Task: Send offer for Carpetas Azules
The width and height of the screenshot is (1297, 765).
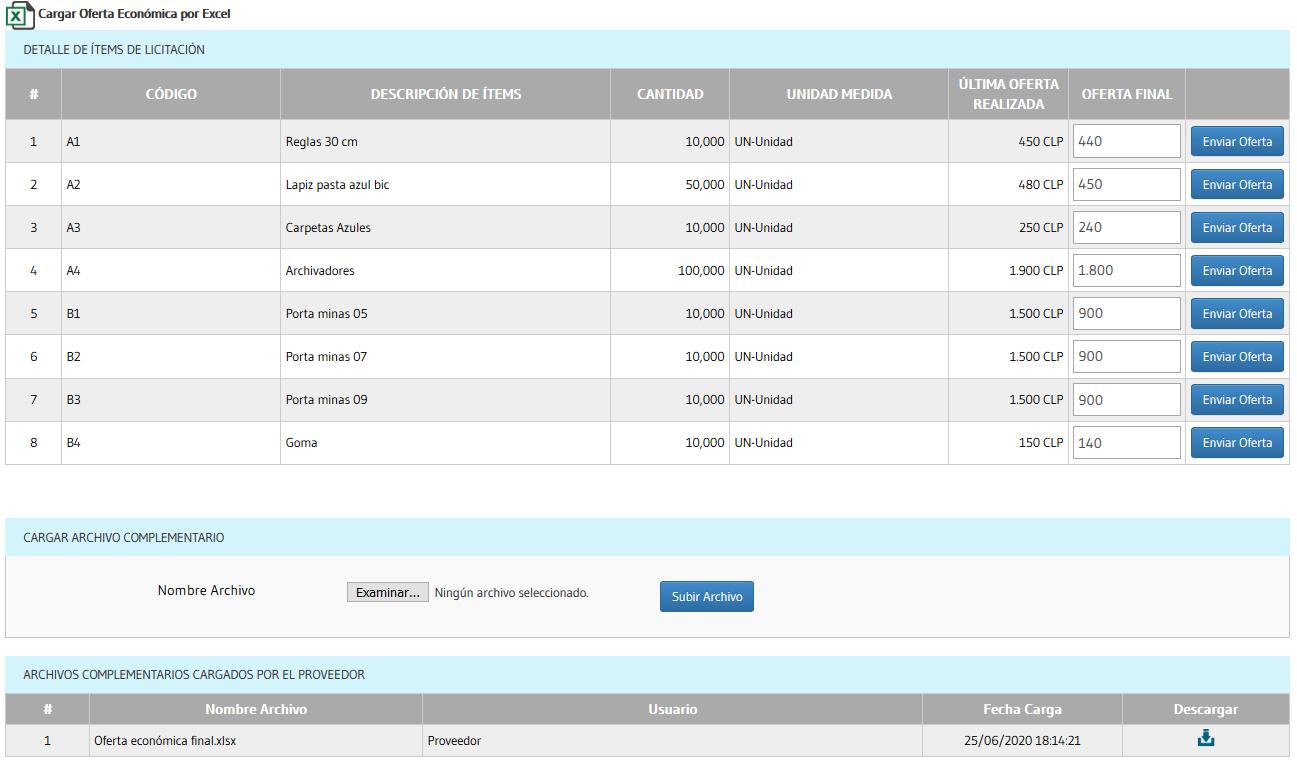Action: coord(1237,228)
